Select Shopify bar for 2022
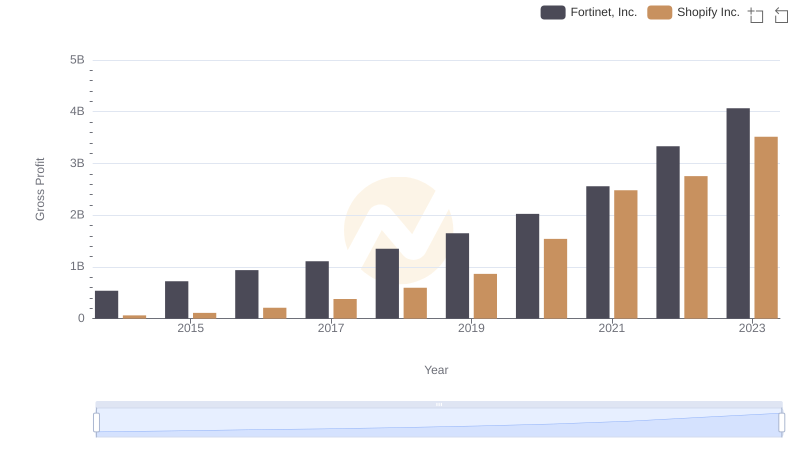Viewport: 800px width, 461px height. (696, 247)
